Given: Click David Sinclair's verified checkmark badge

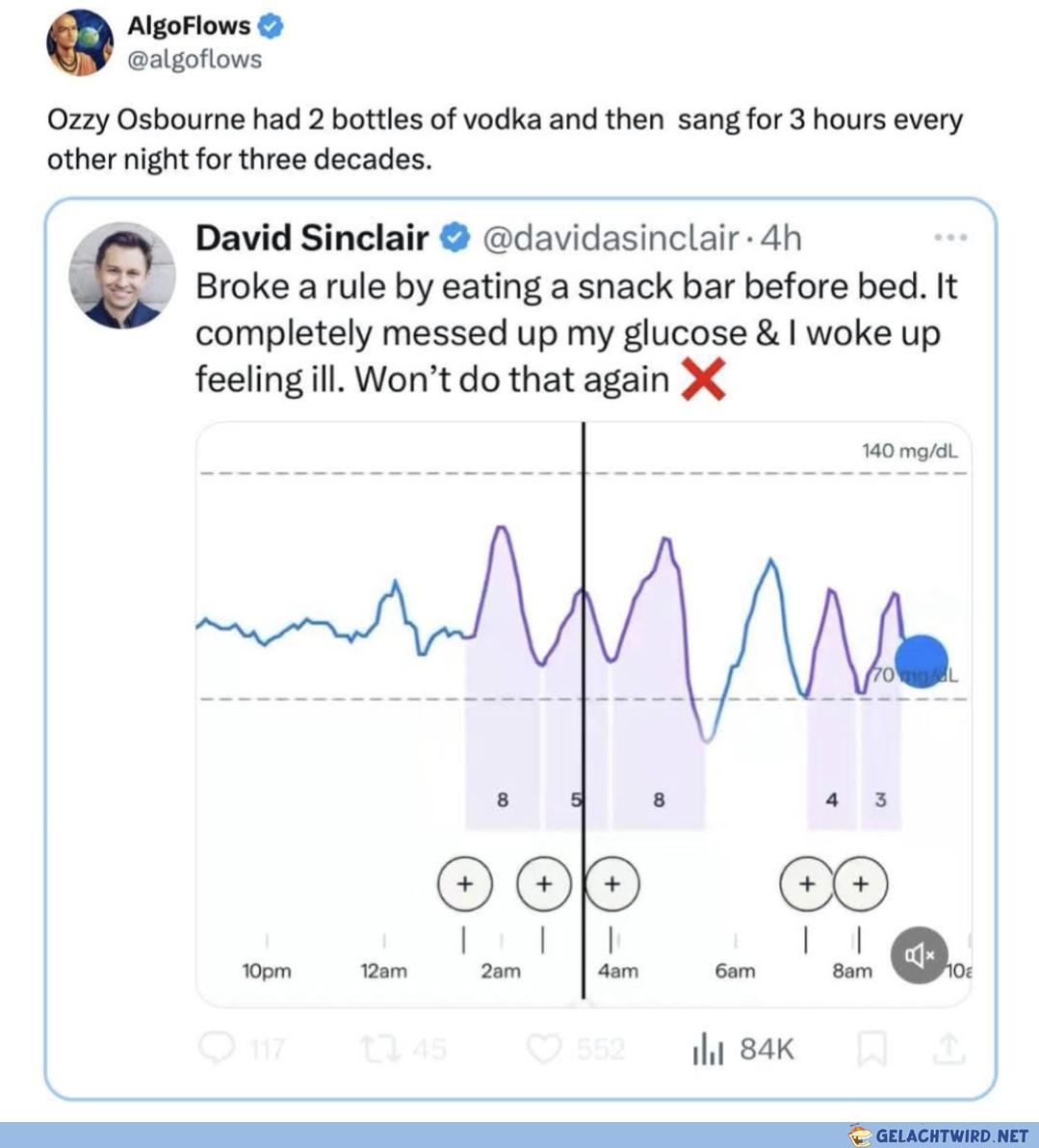Looking at the screenshot, I should [x=455, y=239].
